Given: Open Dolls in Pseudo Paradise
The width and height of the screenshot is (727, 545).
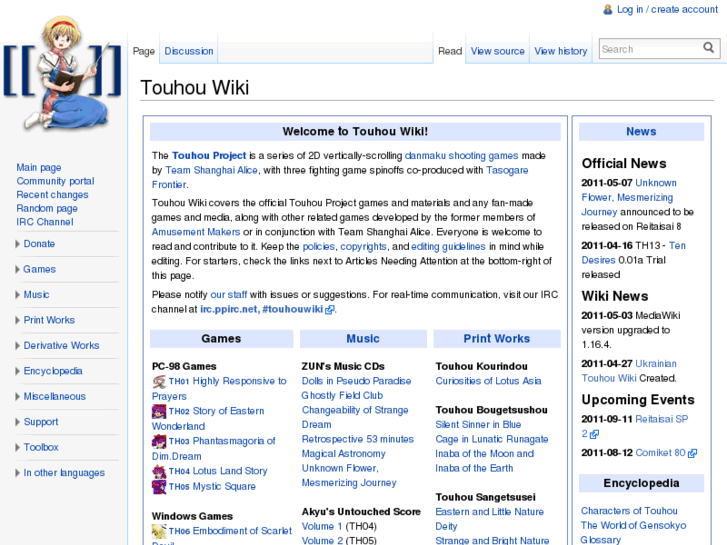Looking at the screenshot, I should [356, 381].
